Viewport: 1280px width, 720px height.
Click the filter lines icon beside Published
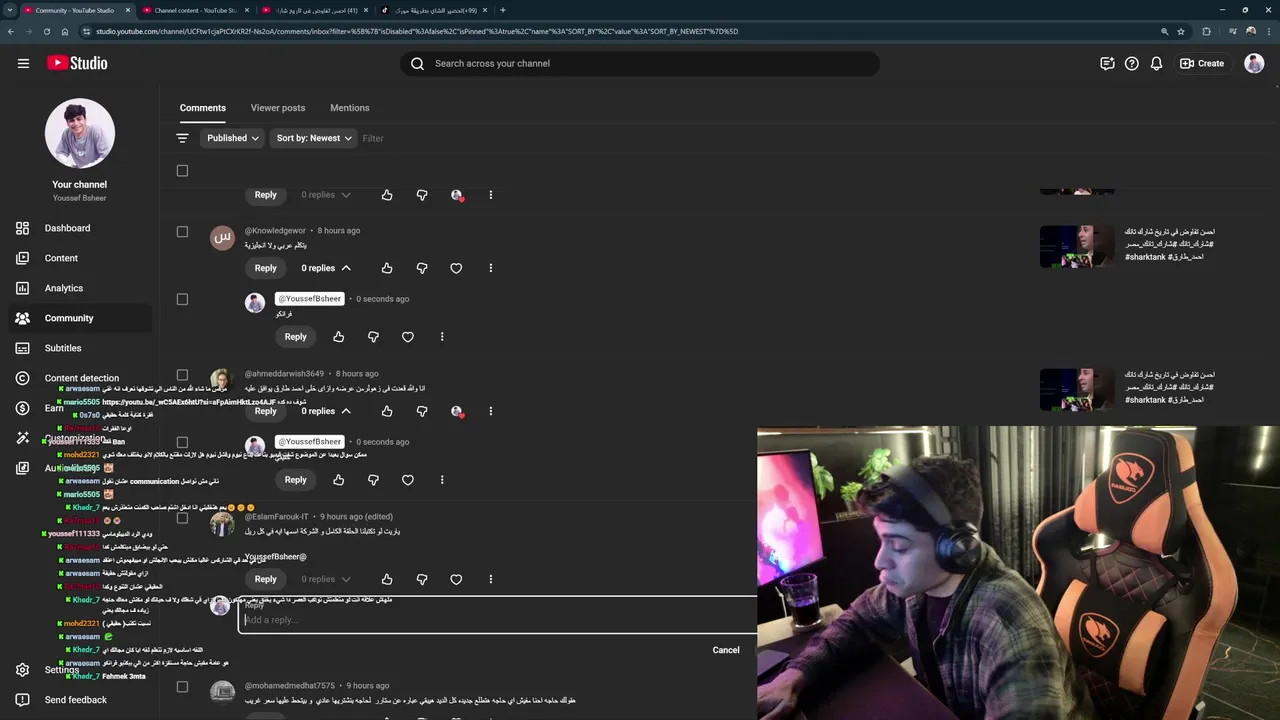click(182, 138)
